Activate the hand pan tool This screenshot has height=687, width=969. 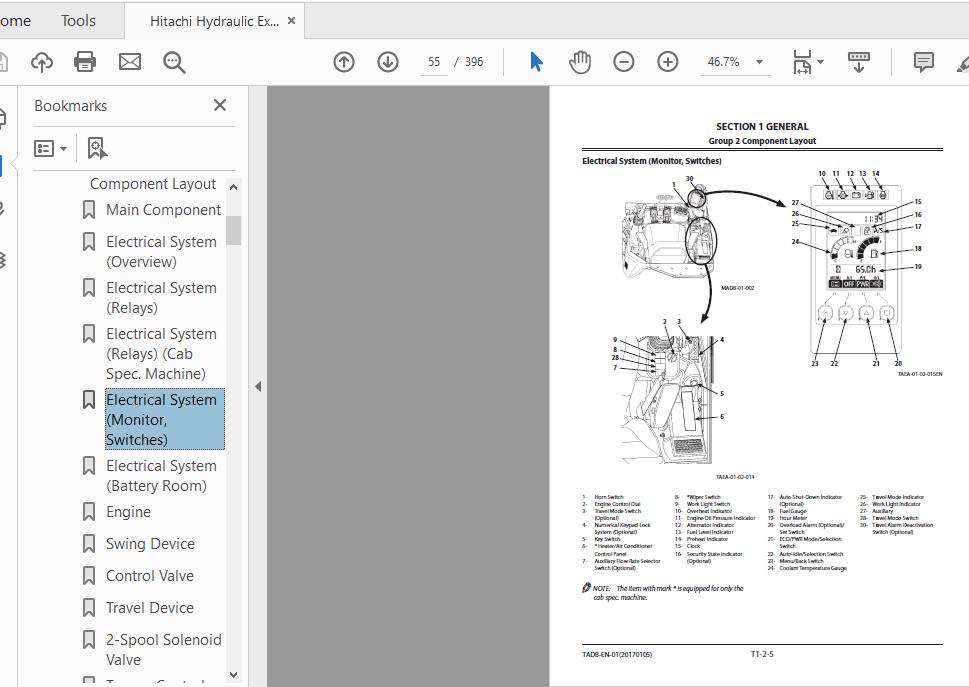[580, 62]
